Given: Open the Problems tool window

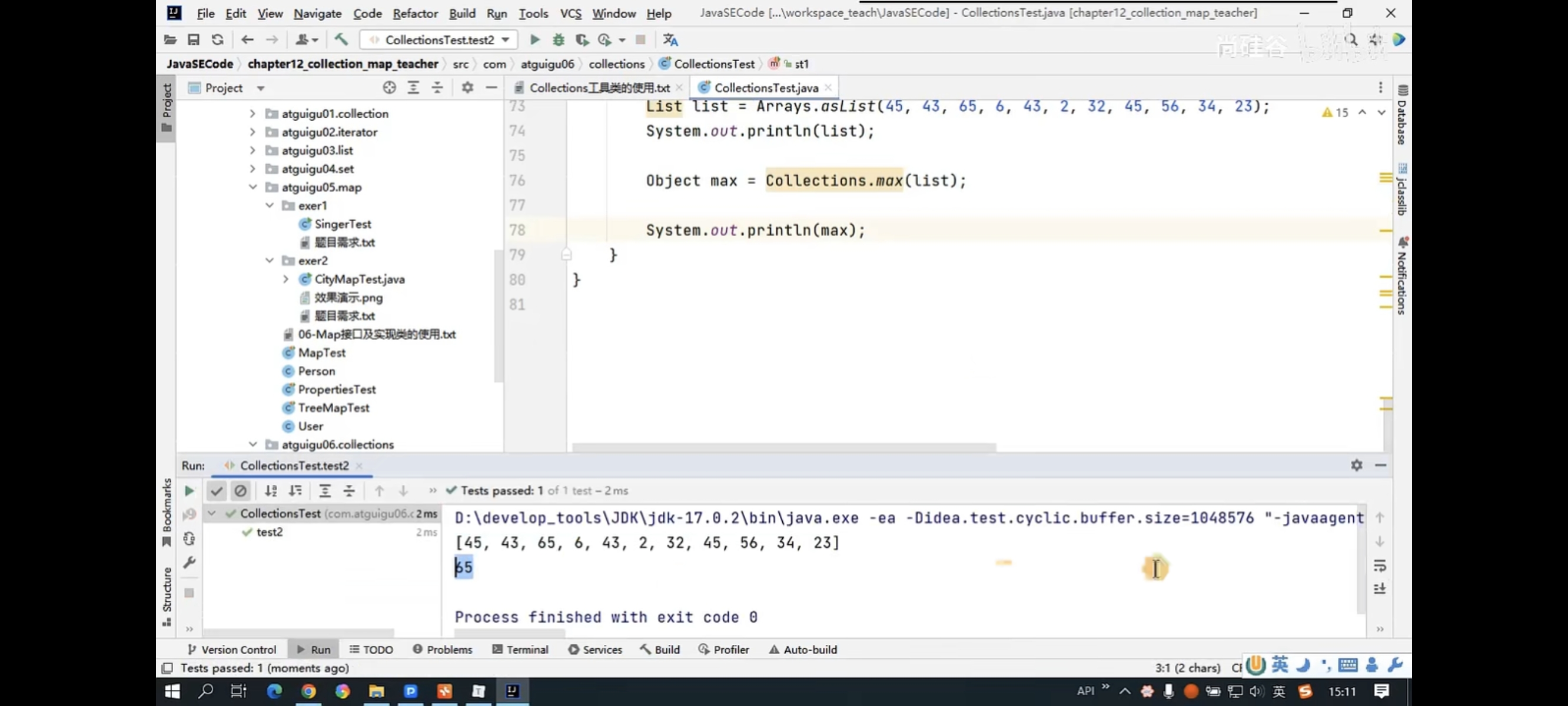Looking at the screenshot, I should (x=443, y=650).
